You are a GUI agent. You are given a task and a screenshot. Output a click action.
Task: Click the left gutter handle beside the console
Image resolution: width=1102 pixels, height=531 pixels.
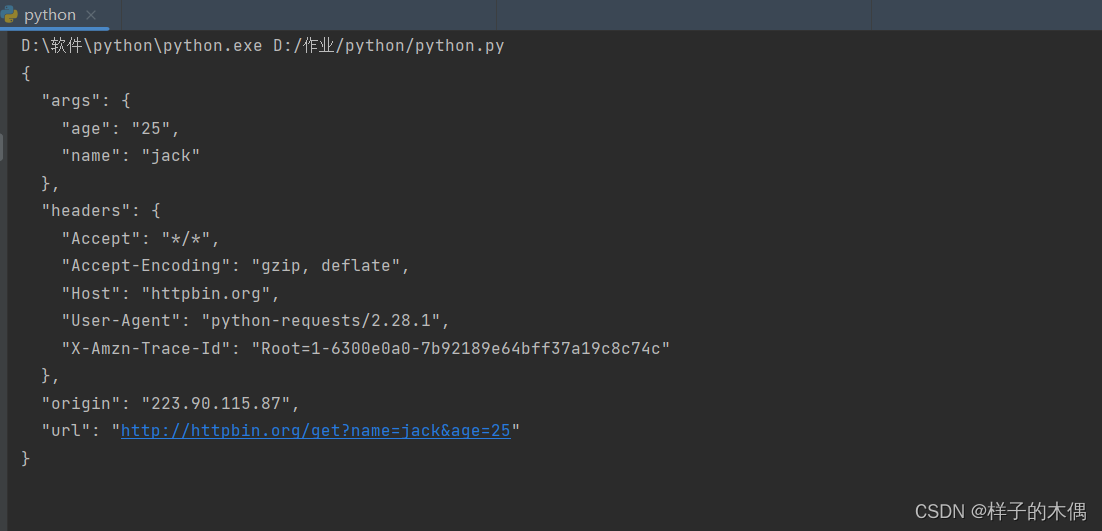[x=2, y=147]
